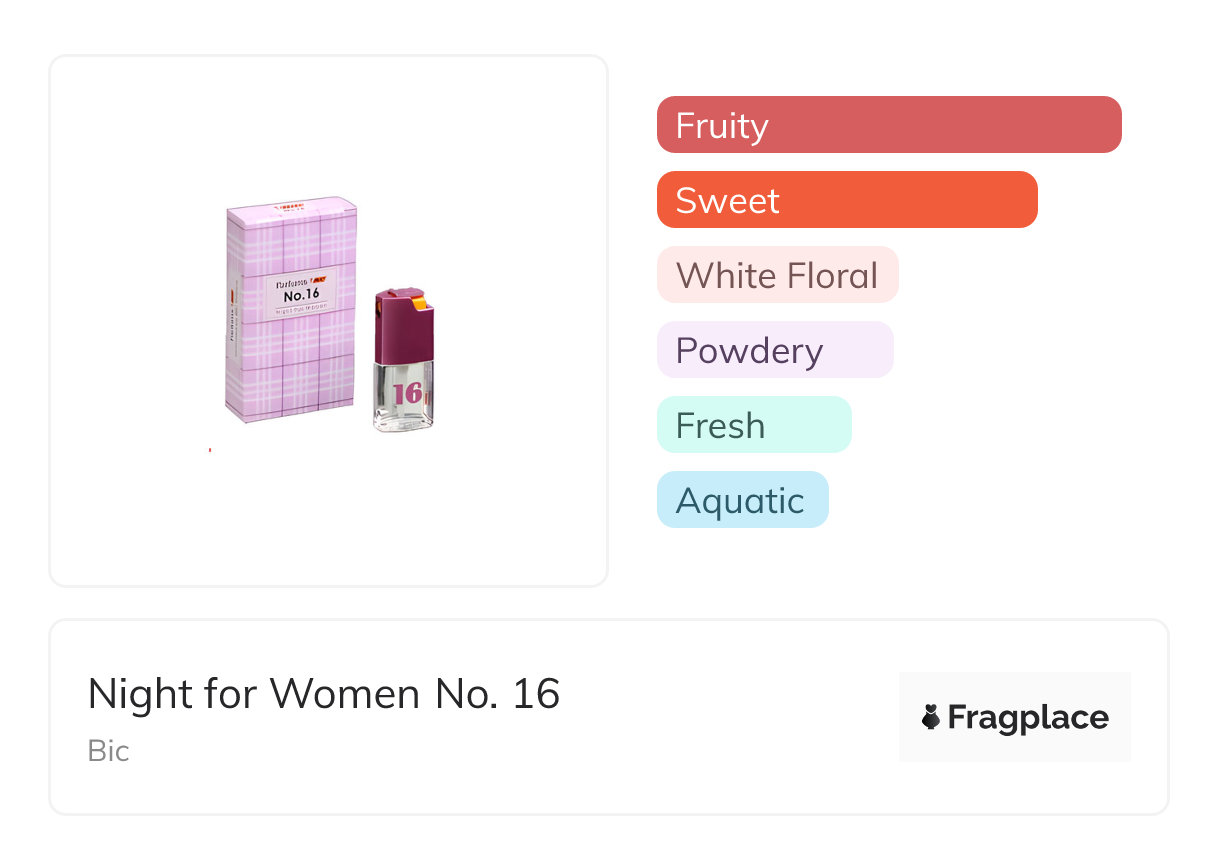This screenshot has width=1218, height=864.
Task: Click the Night for Women No. 16 title
Action: 323,694
